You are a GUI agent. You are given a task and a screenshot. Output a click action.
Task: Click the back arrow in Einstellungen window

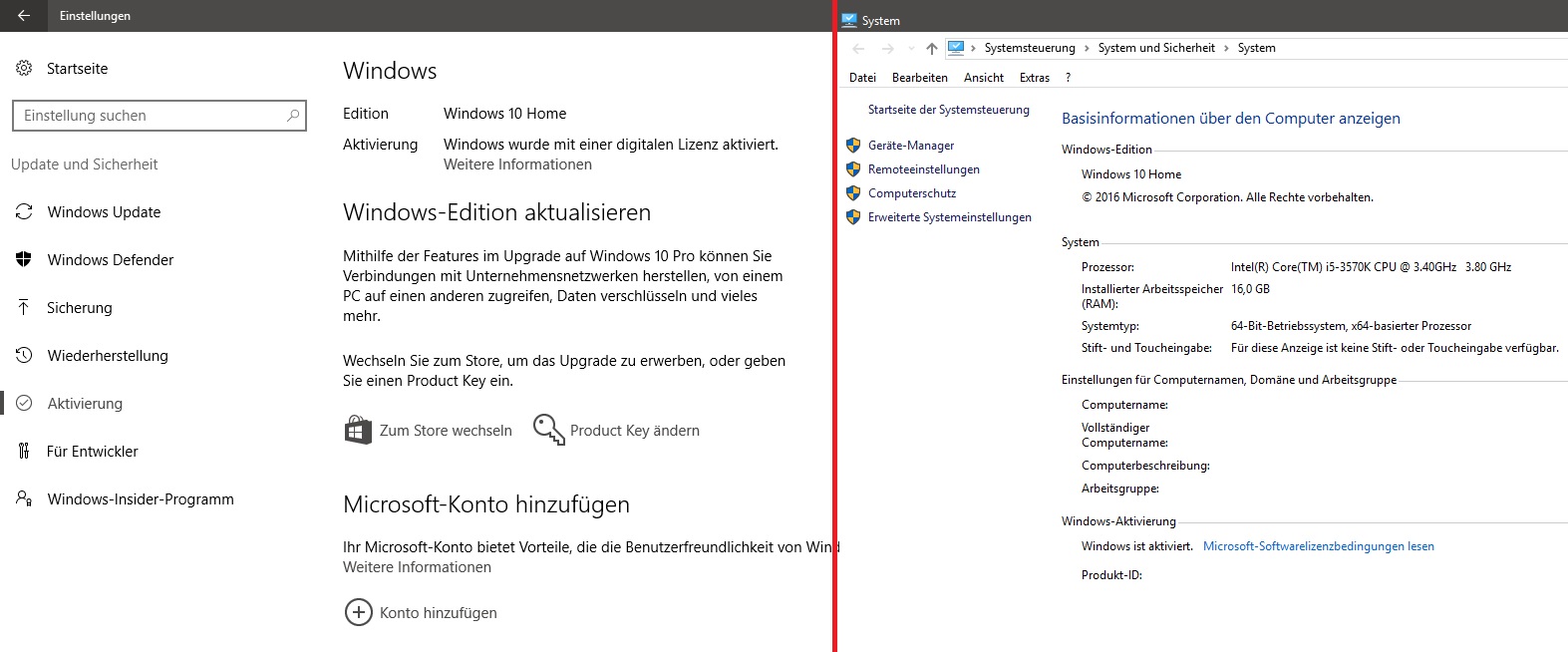(24, 16)
